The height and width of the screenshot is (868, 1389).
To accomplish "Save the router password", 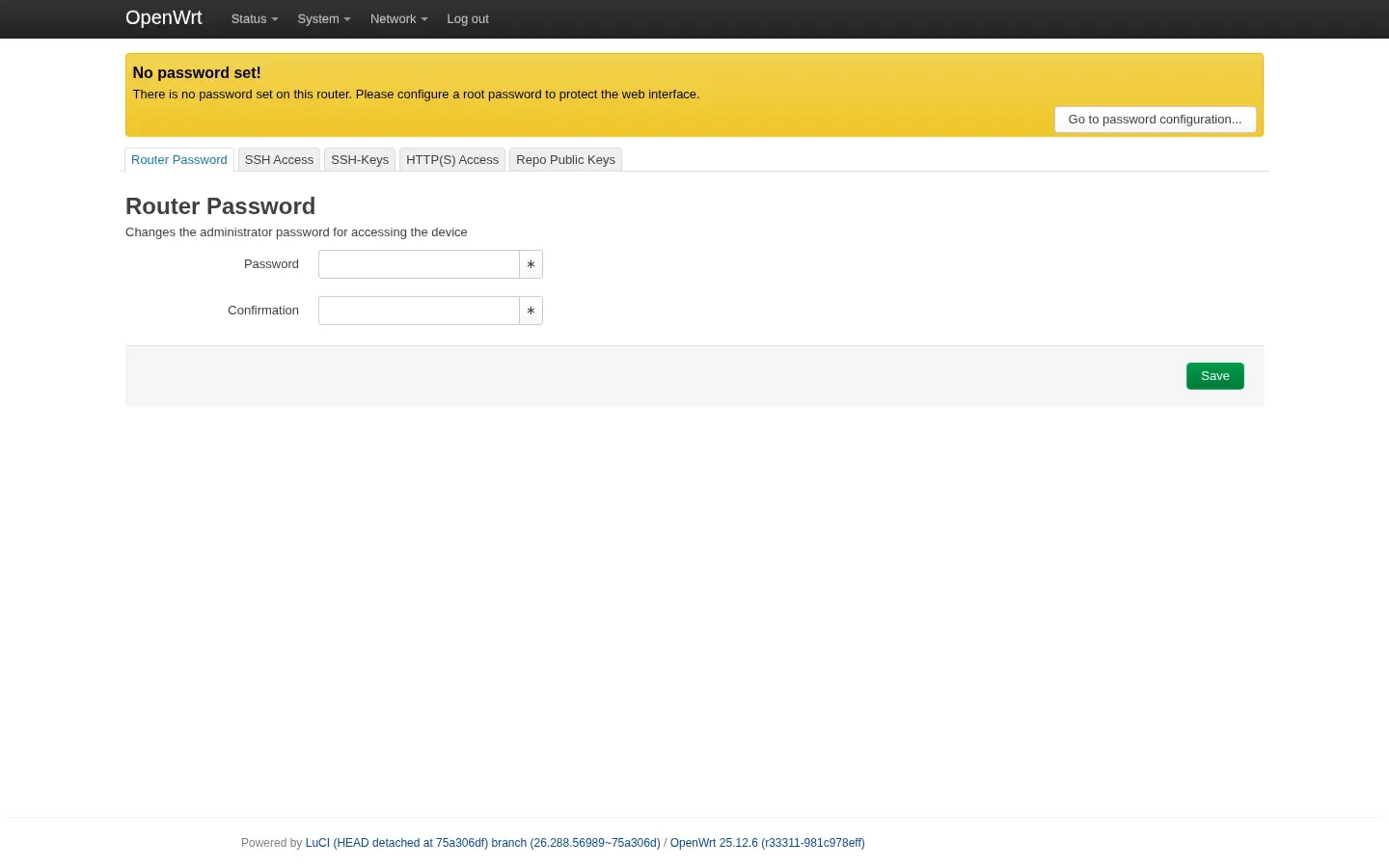I will (x=1215, y=376).
